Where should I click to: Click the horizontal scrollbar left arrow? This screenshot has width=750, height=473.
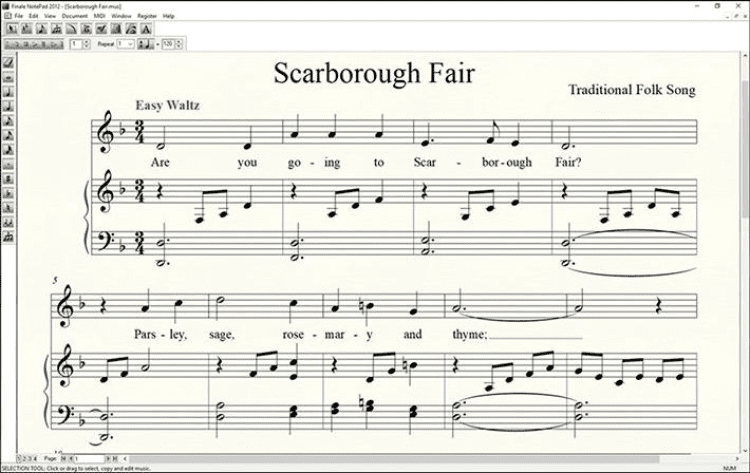click(x=125, y=459)
